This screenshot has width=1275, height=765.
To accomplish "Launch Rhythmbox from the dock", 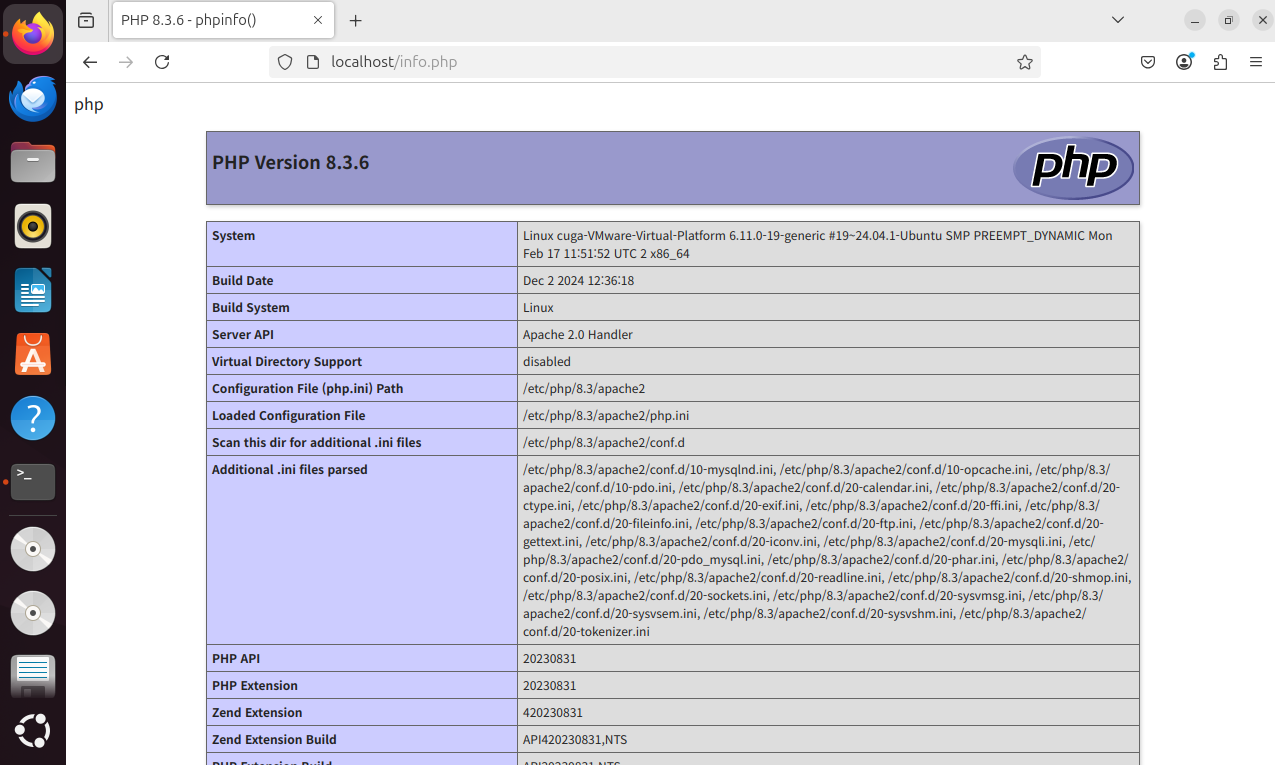I will (x=33, y=227).
